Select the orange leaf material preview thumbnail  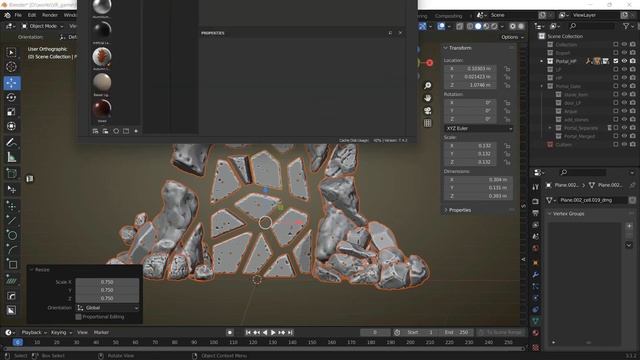tap(102, 57)
